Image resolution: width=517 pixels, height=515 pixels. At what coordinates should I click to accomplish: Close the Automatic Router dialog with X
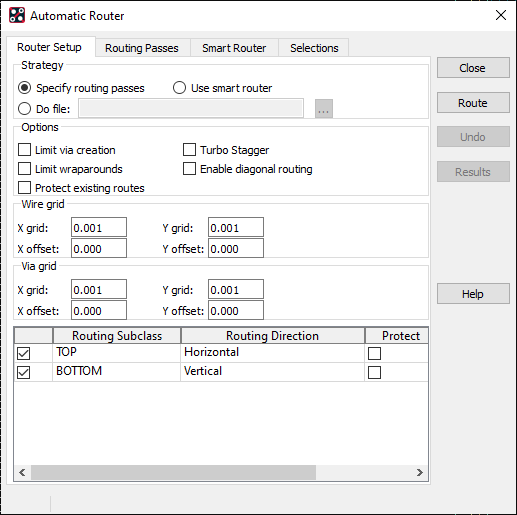click(501, 15)
